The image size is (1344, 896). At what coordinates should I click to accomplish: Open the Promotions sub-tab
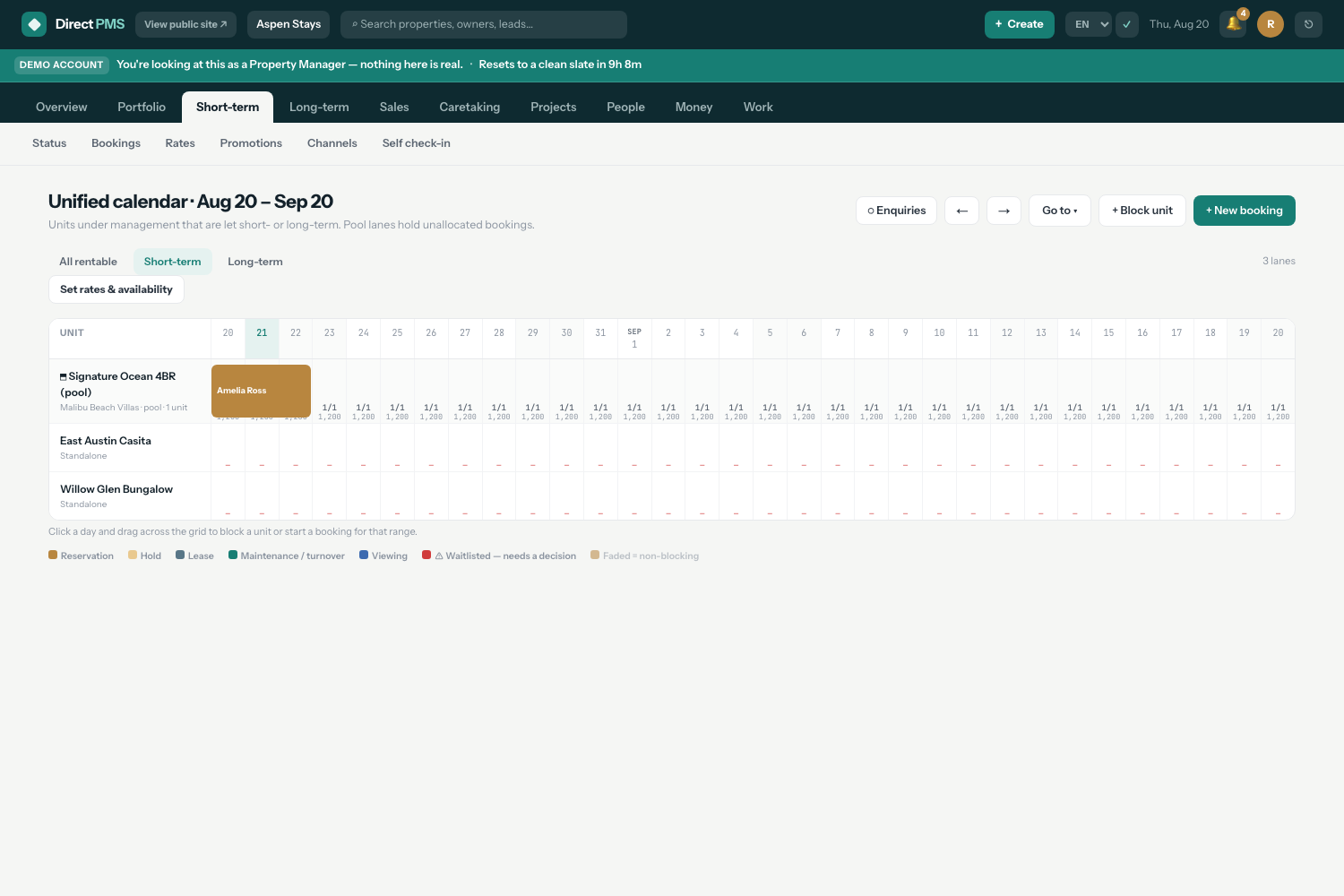(251, 143)
